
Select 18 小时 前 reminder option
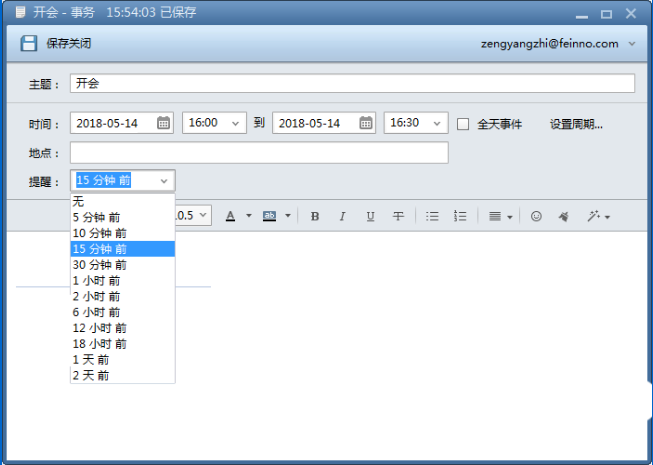[123, 344]
